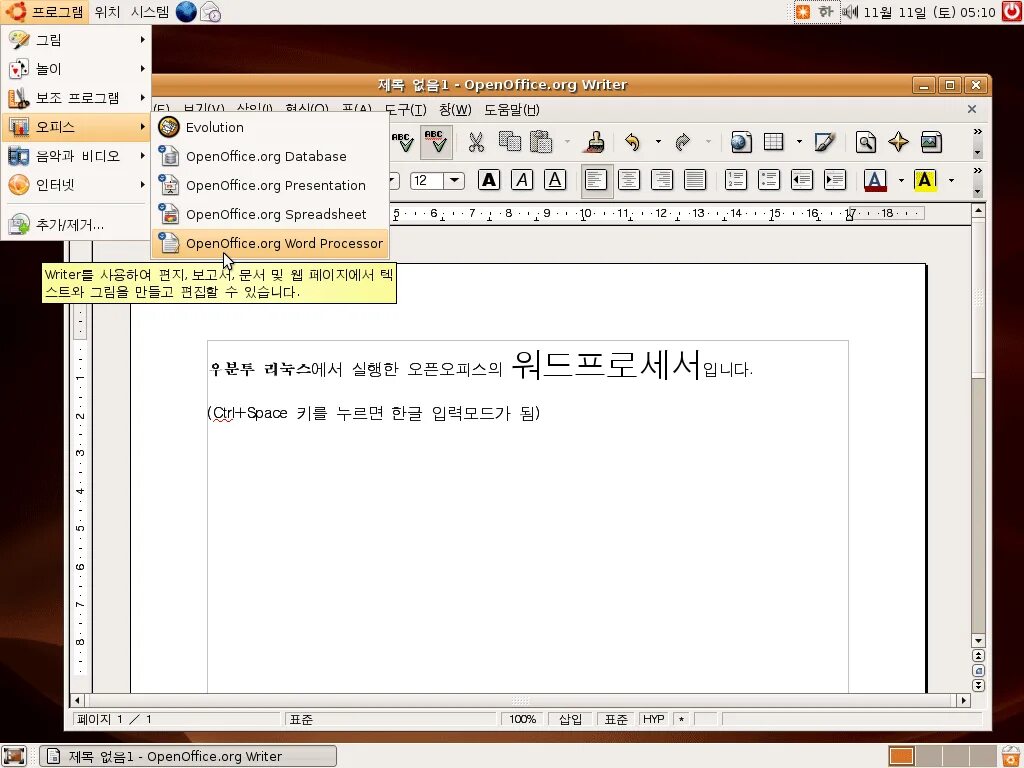1024x768 pixels.
Task: Open the Table dropdown arrow
Action: click(799, 142)
